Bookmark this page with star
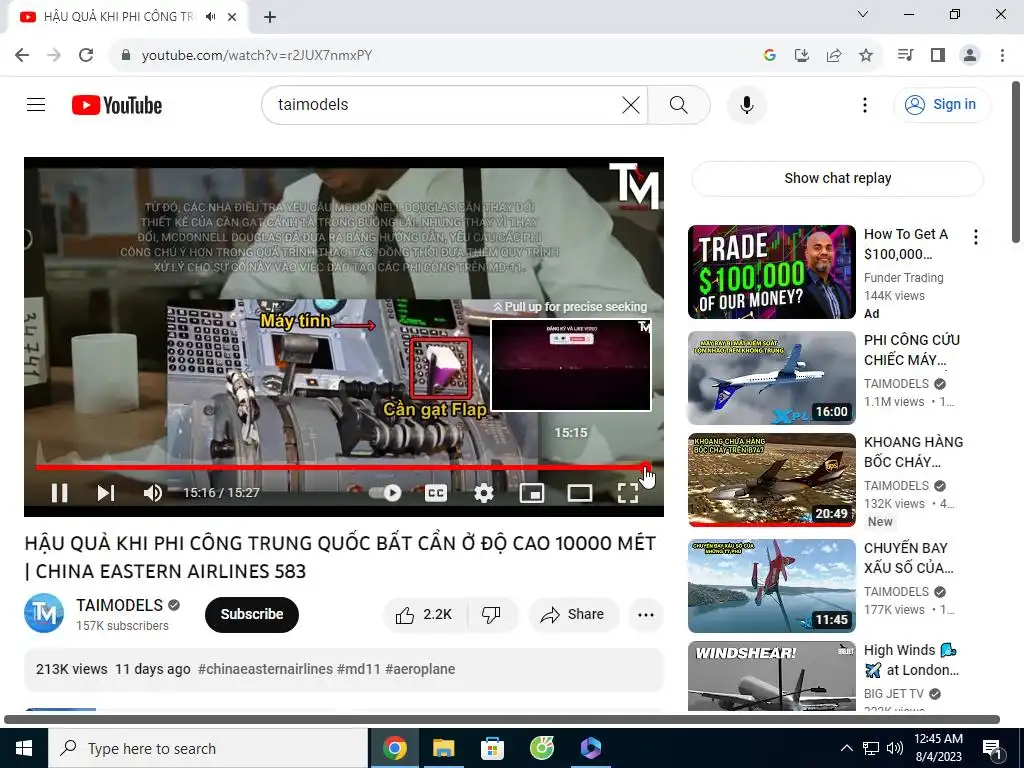This screenshot has height=768, width=1024. click(x=866, y=55)
